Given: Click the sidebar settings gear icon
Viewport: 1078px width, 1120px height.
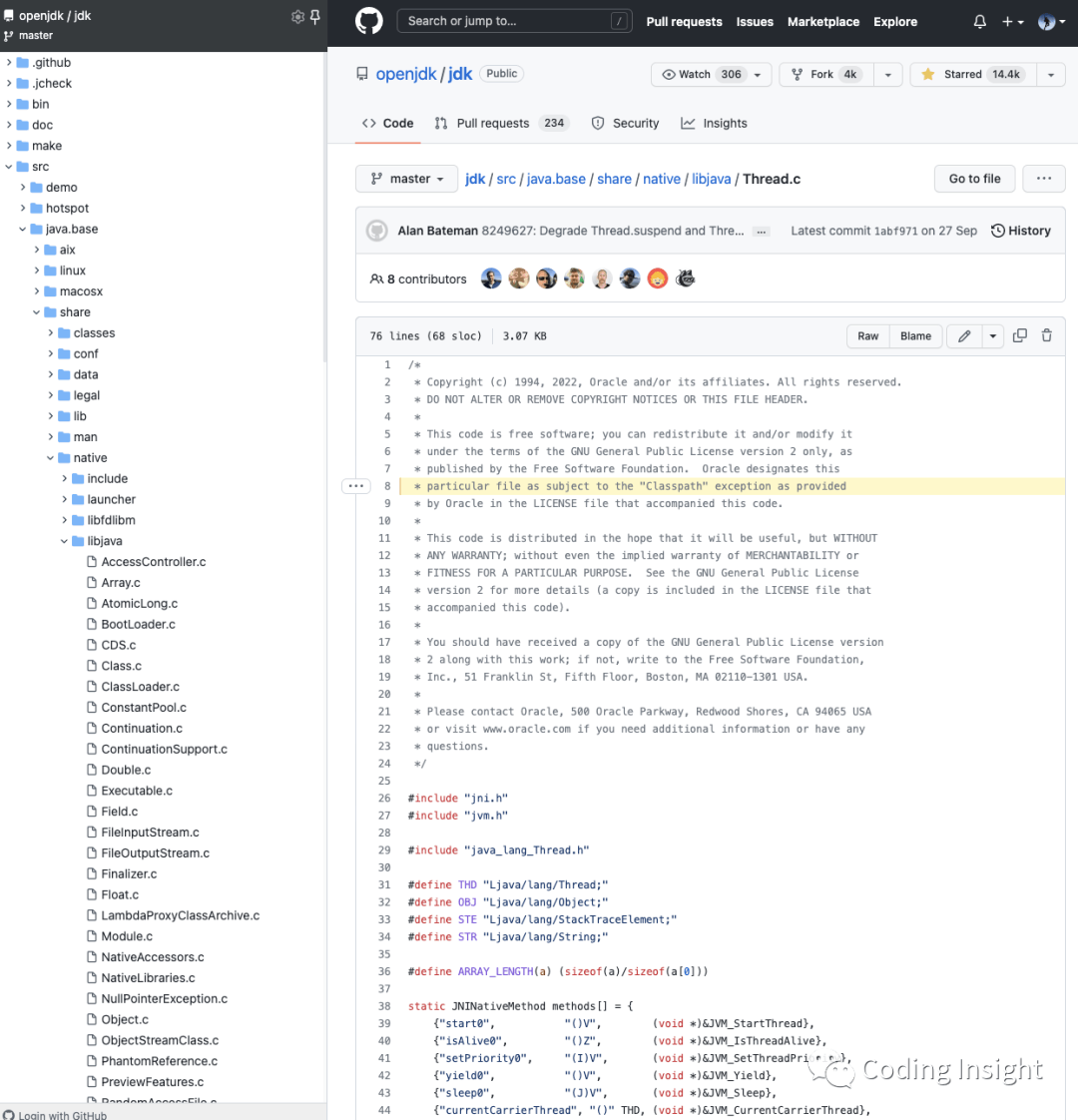Looking at the screenshot, I should (x=297, y=16).
